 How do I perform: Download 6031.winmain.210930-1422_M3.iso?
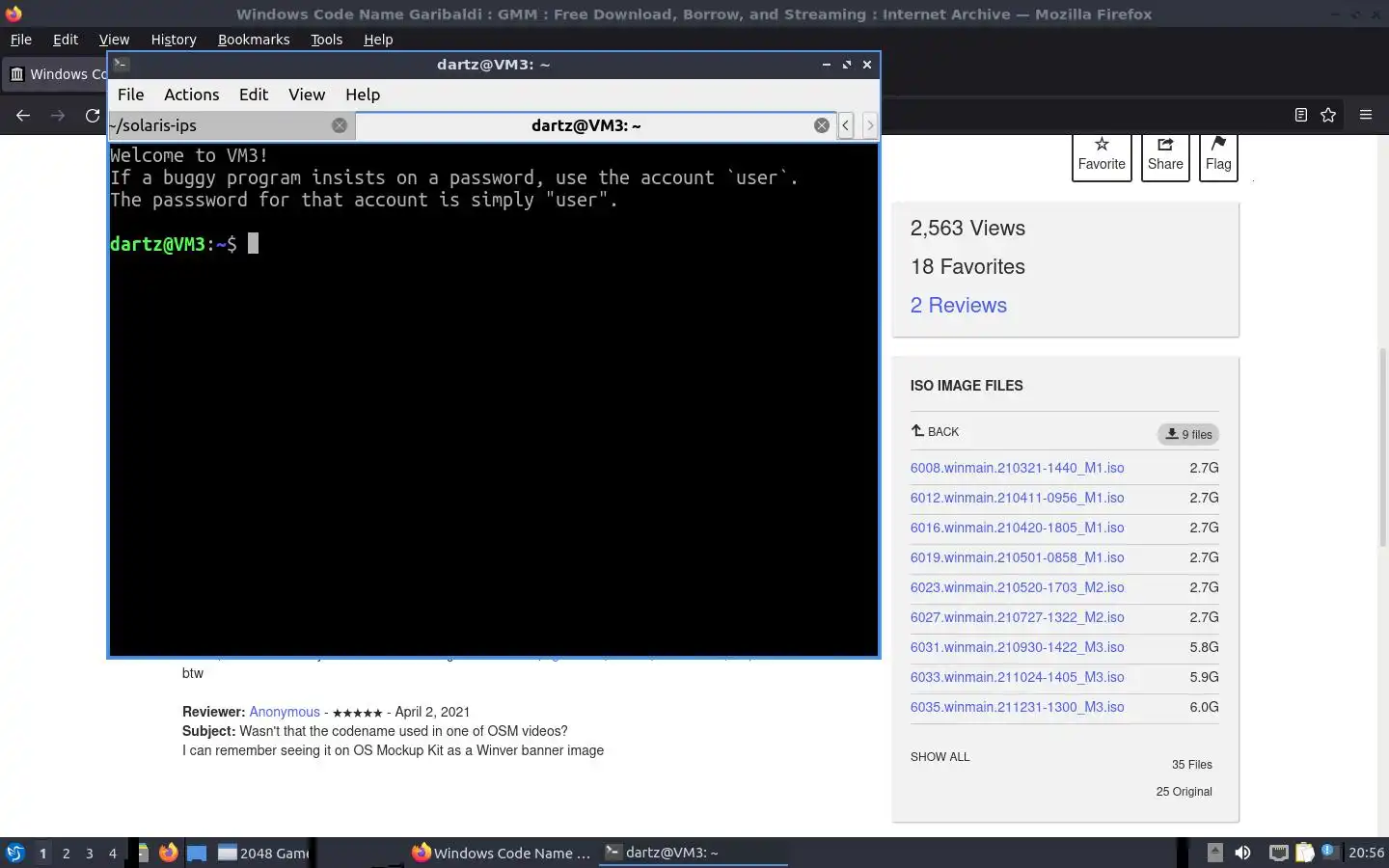[1017, 647]
